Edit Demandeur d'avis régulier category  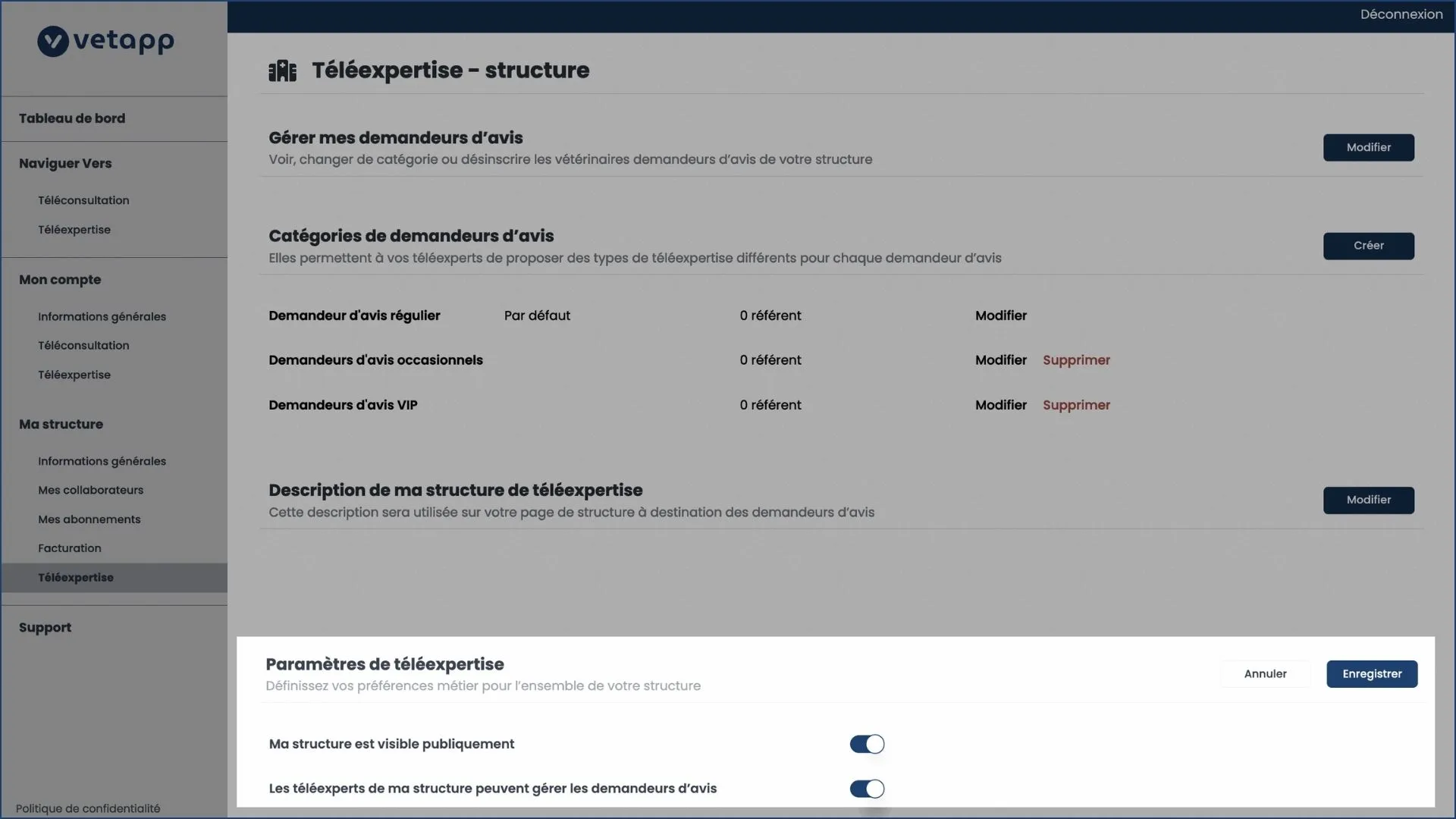tap(1000, 315)
